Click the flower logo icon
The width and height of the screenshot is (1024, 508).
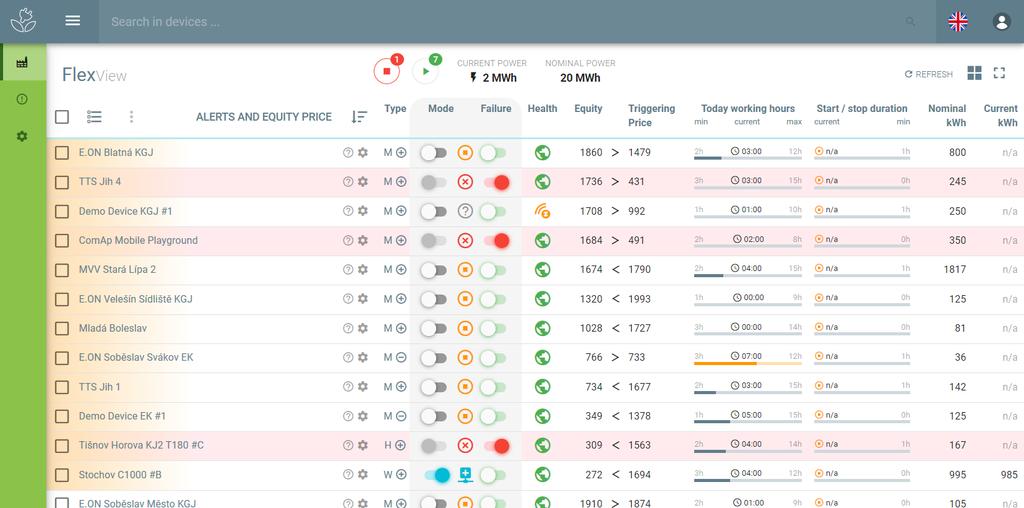tap(23, 21)
